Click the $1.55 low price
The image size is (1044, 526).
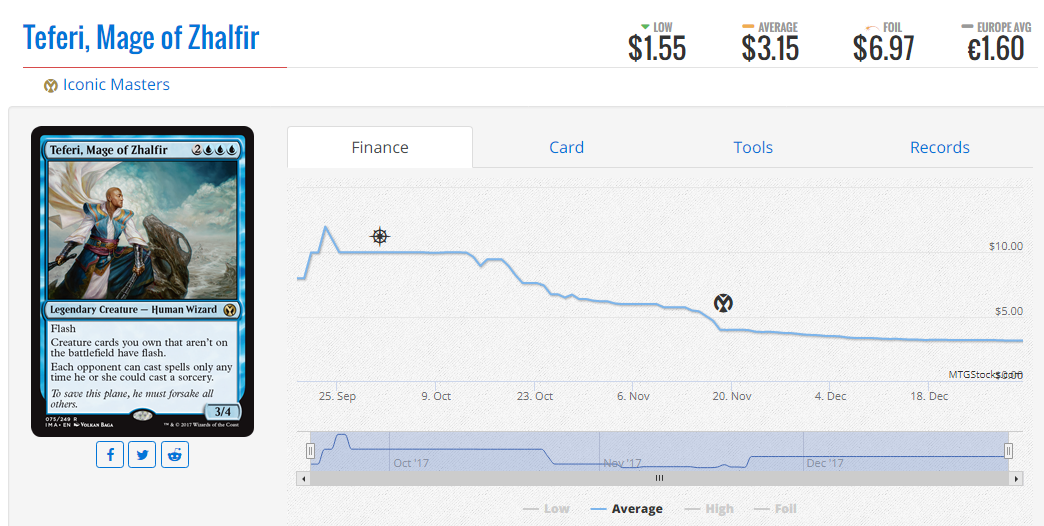pos(656,49)
